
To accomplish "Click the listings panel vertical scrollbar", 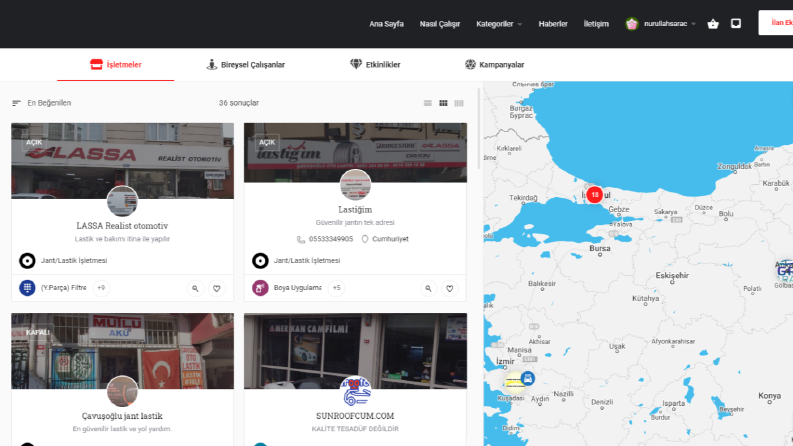I will pos(479,129).
